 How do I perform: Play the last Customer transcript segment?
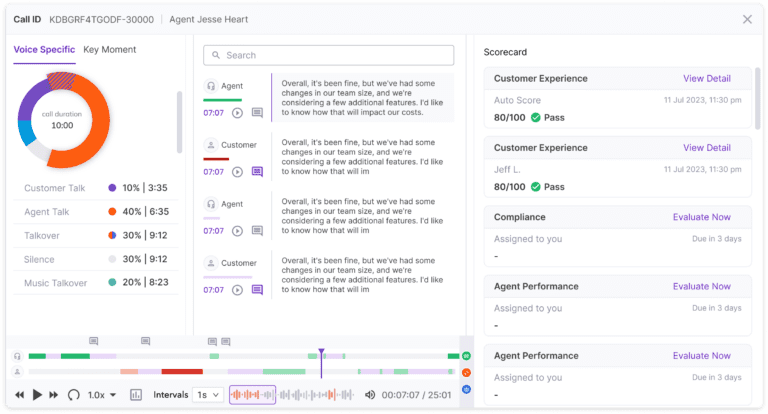pyautogui.click(x=237, y=290)
